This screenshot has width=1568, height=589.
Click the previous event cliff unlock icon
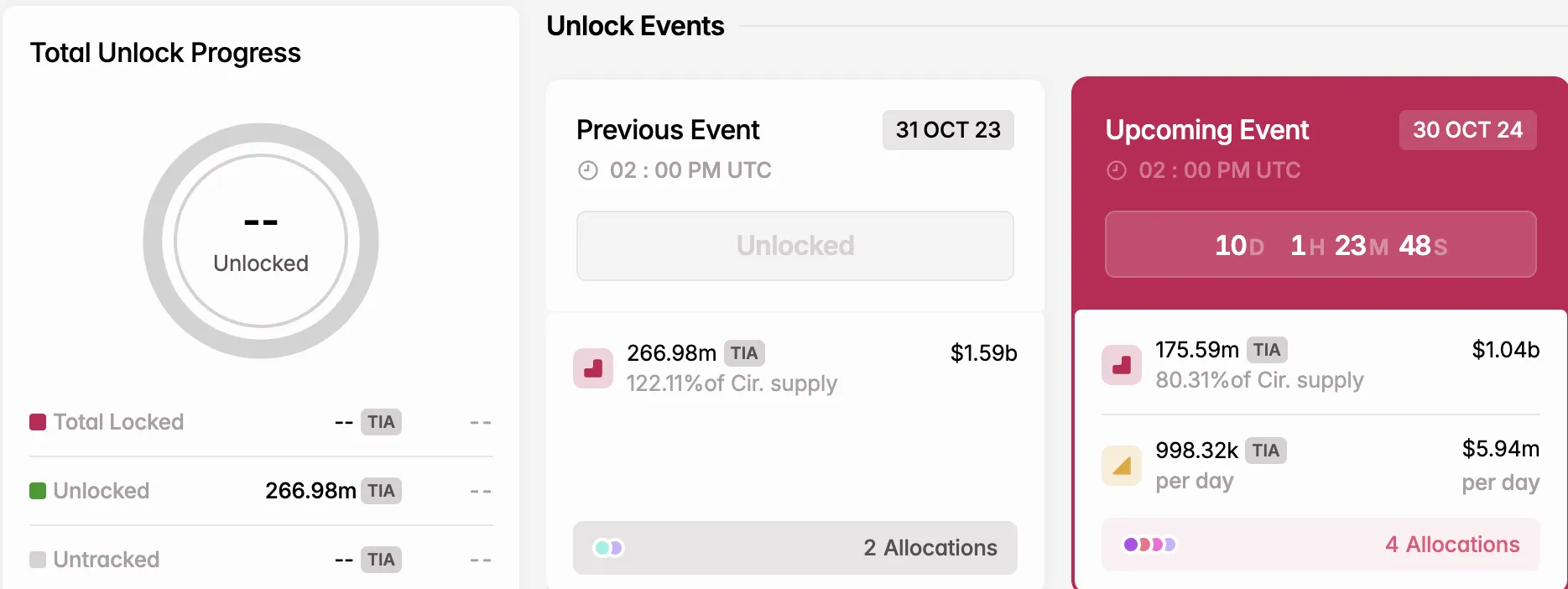(x=593, y=368)
